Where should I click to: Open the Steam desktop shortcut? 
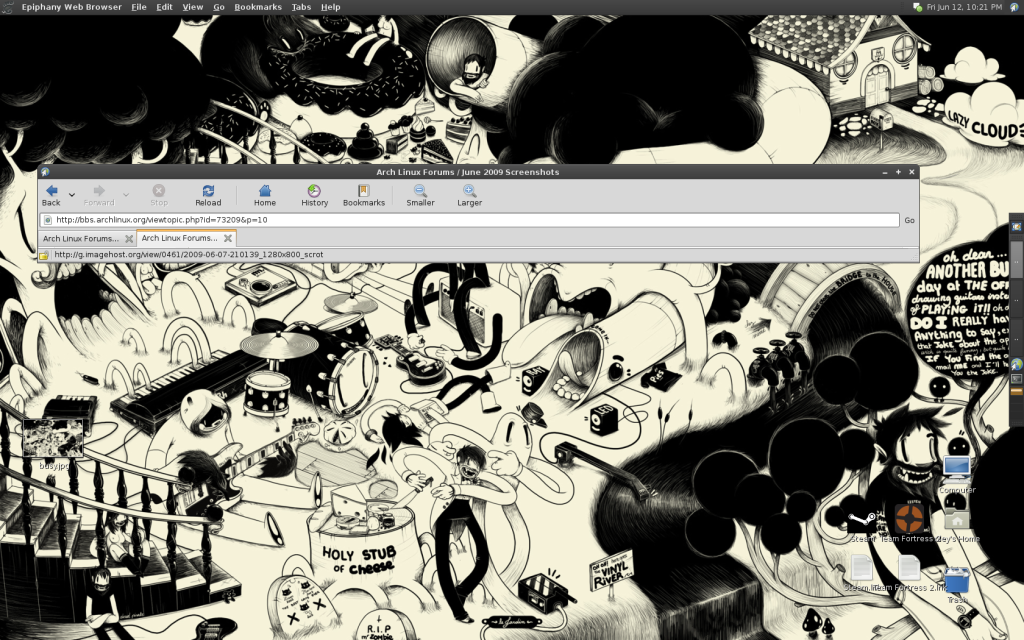tap(860, 520)
